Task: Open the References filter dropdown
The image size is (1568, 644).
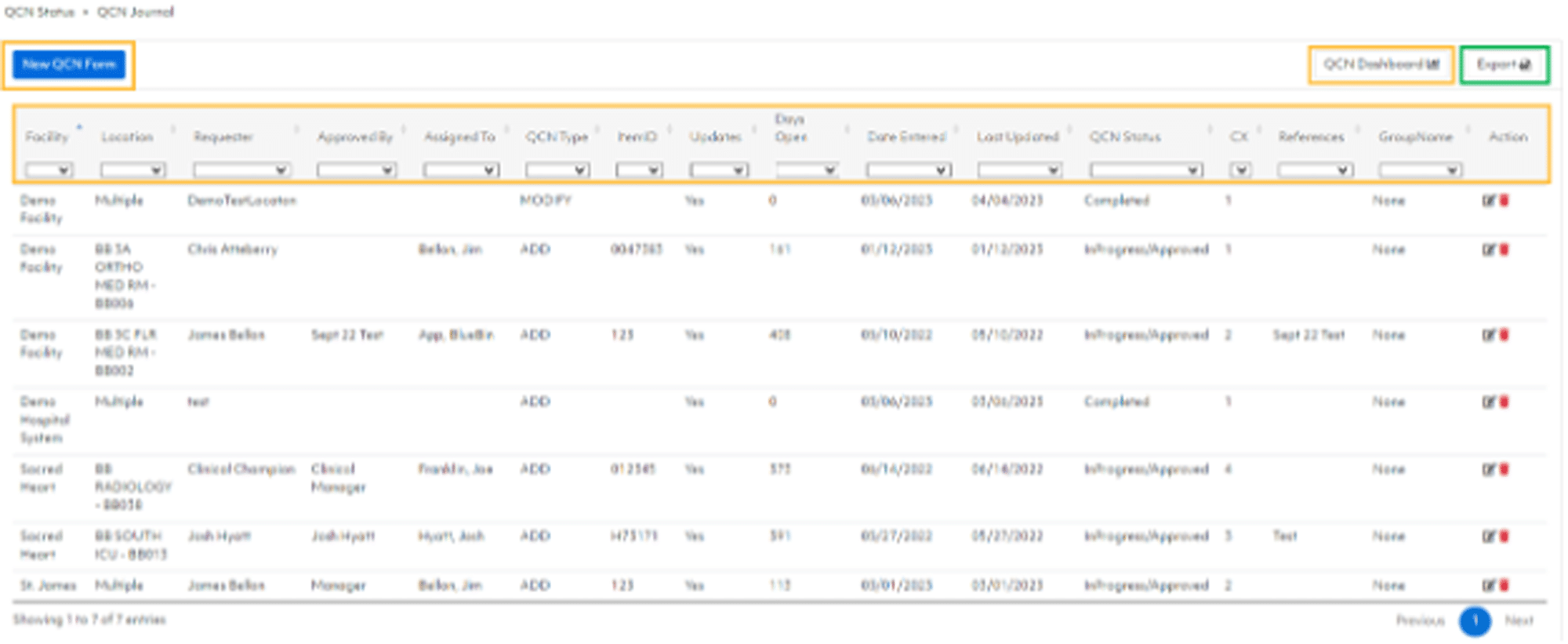Action: (1316, 169)
